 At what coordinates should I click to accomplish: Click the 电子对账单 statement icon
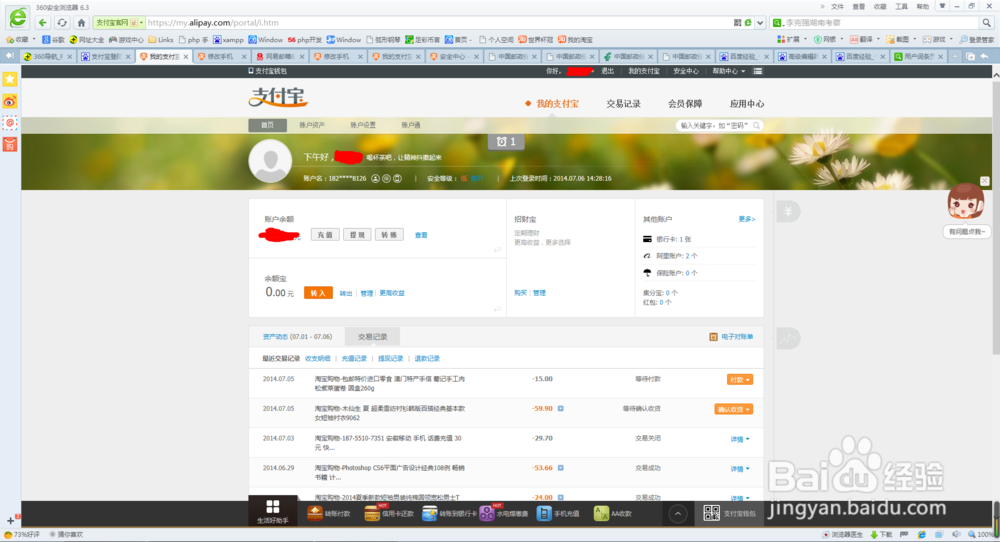point(714,337)
